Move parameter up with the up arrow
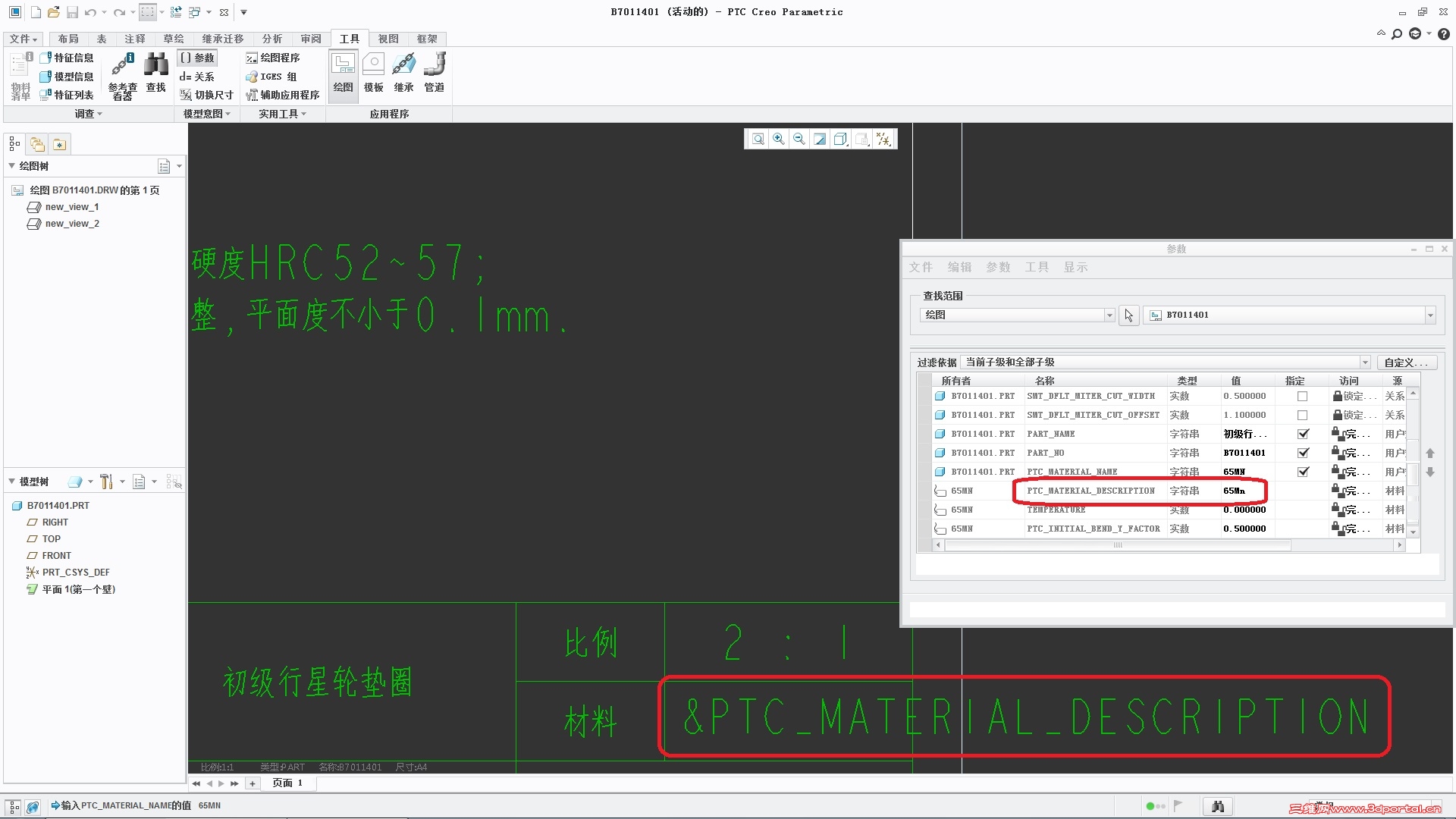1456x819 pixels. click(1430, 453)
